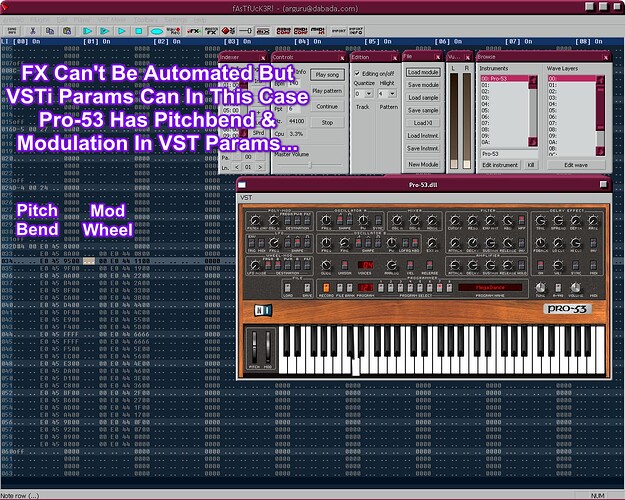
Task: Click the Glide knob on Pro-53
Action: tap(326, 265)
